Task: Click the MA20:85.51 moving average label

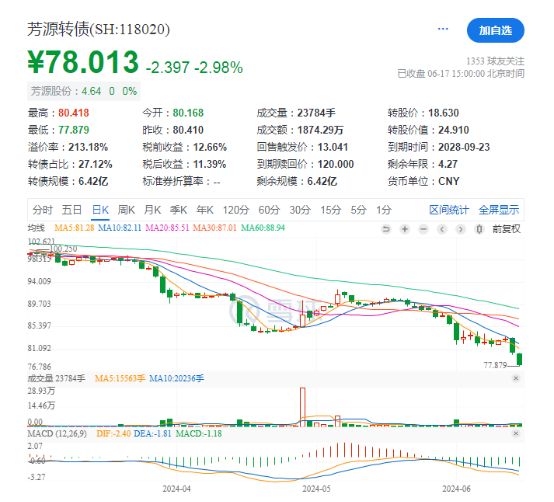Action: pos(167,228)
